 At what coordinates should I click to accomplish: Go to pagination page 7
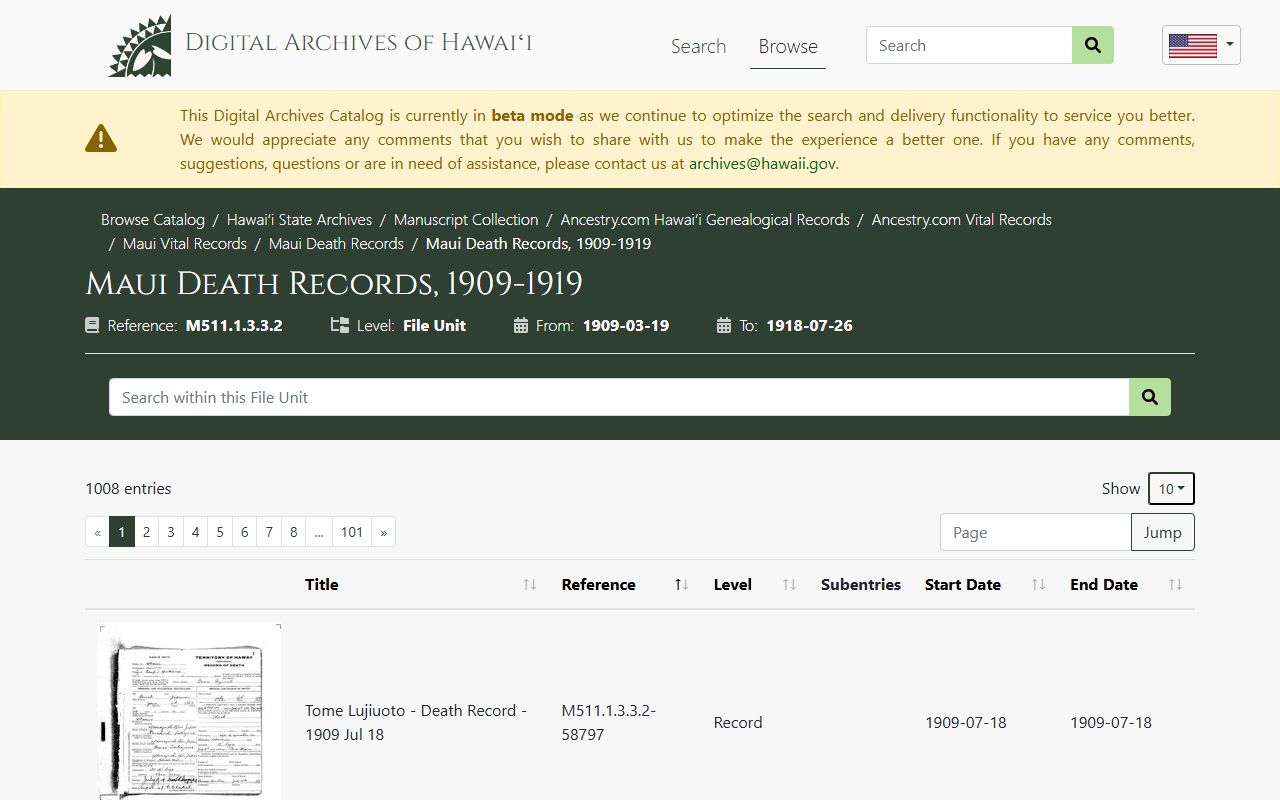(x=269, y=532)
